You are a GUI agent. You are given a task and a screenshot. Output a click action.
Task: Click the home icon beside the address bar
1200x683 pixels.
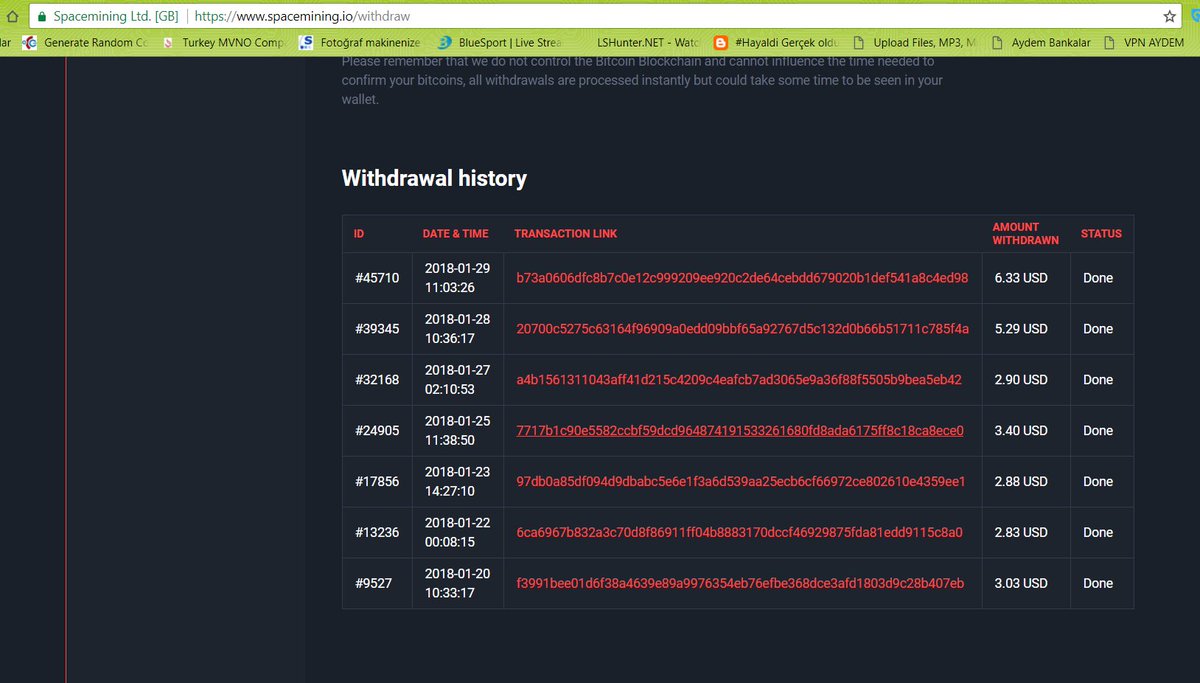pos(12,17)
